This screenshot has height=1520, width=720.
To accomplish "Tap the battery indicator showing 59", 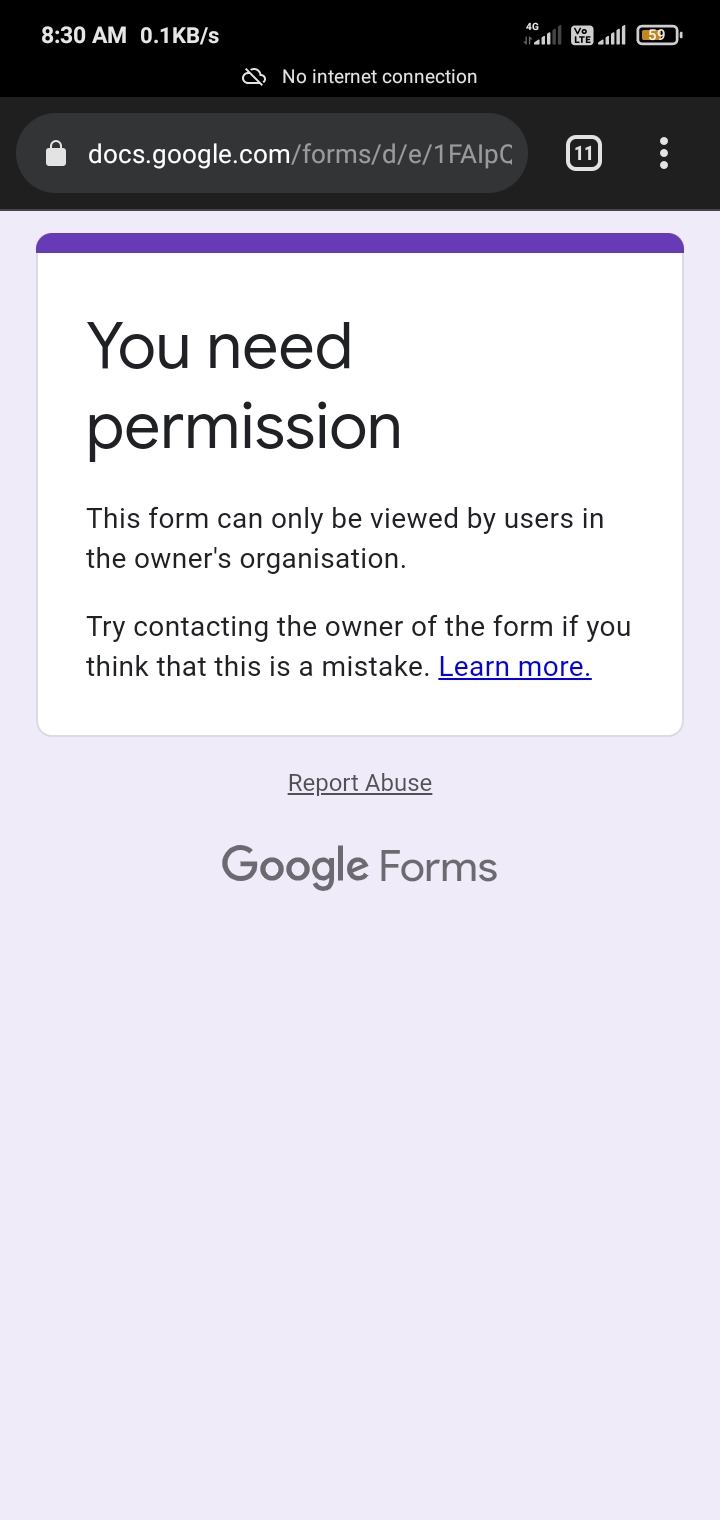I will click(x=657, y=34).
